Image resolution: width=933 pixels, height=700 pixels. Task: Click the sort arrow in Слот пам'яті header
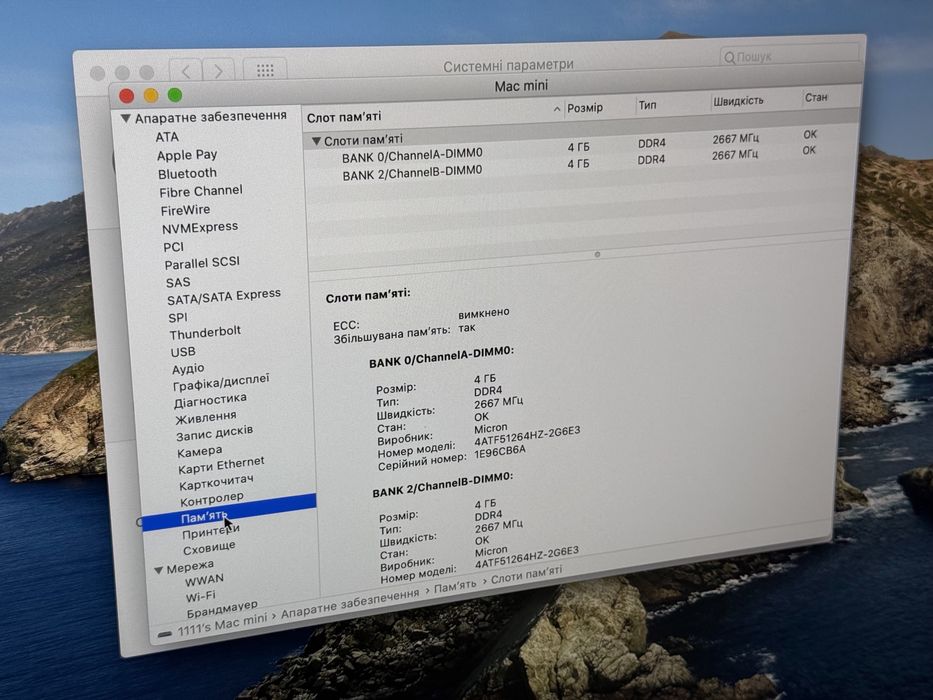pyautogui.click(x=556, y=109)
